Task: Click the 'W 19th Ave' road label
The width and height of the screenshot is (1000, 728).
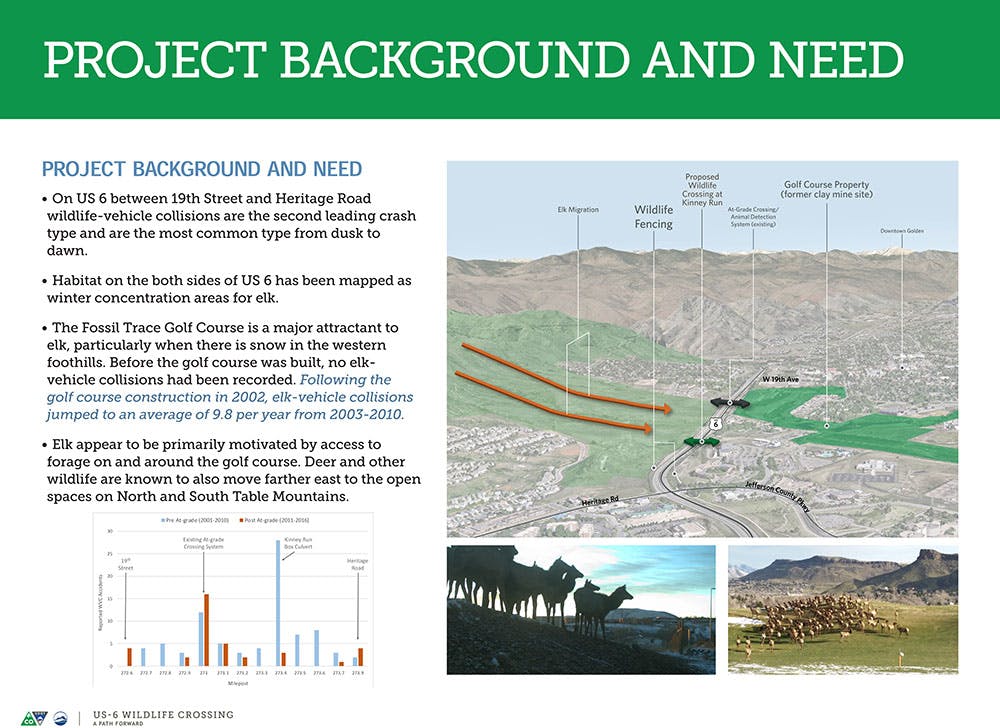Action: 781,379
